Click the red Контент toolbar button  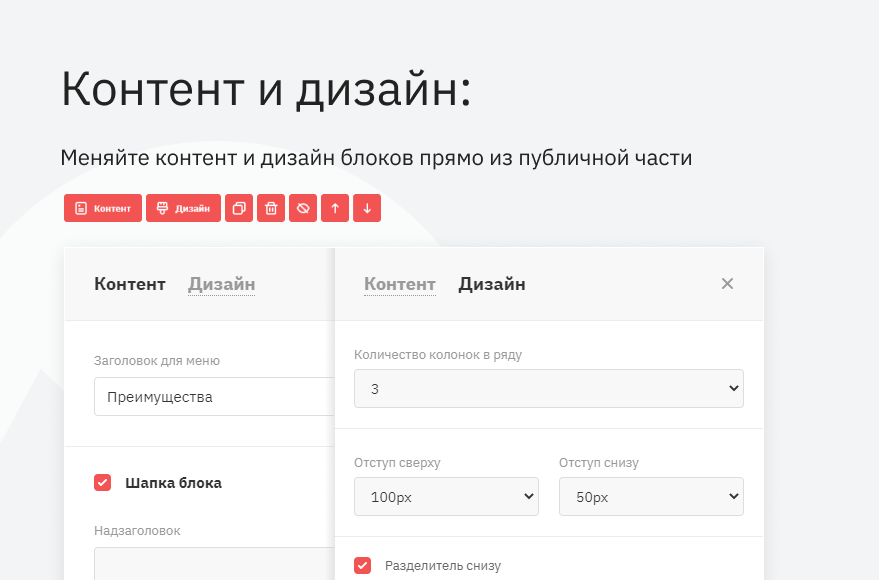[103, 208]
